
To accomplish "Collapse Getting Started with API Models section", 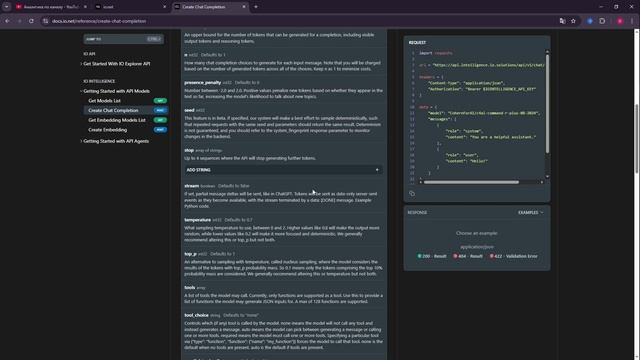I will click(116, 91).
